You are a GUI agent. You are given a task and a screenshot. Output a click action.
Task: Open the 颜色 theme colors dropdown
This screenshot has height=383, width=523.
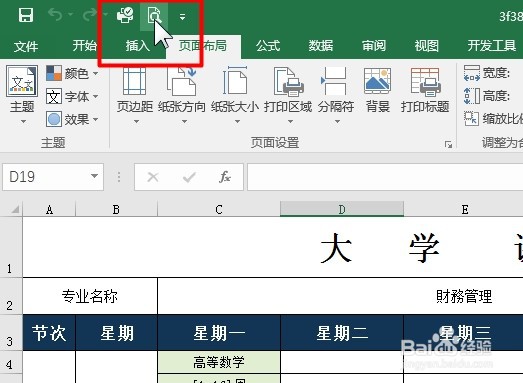point(72,73)
